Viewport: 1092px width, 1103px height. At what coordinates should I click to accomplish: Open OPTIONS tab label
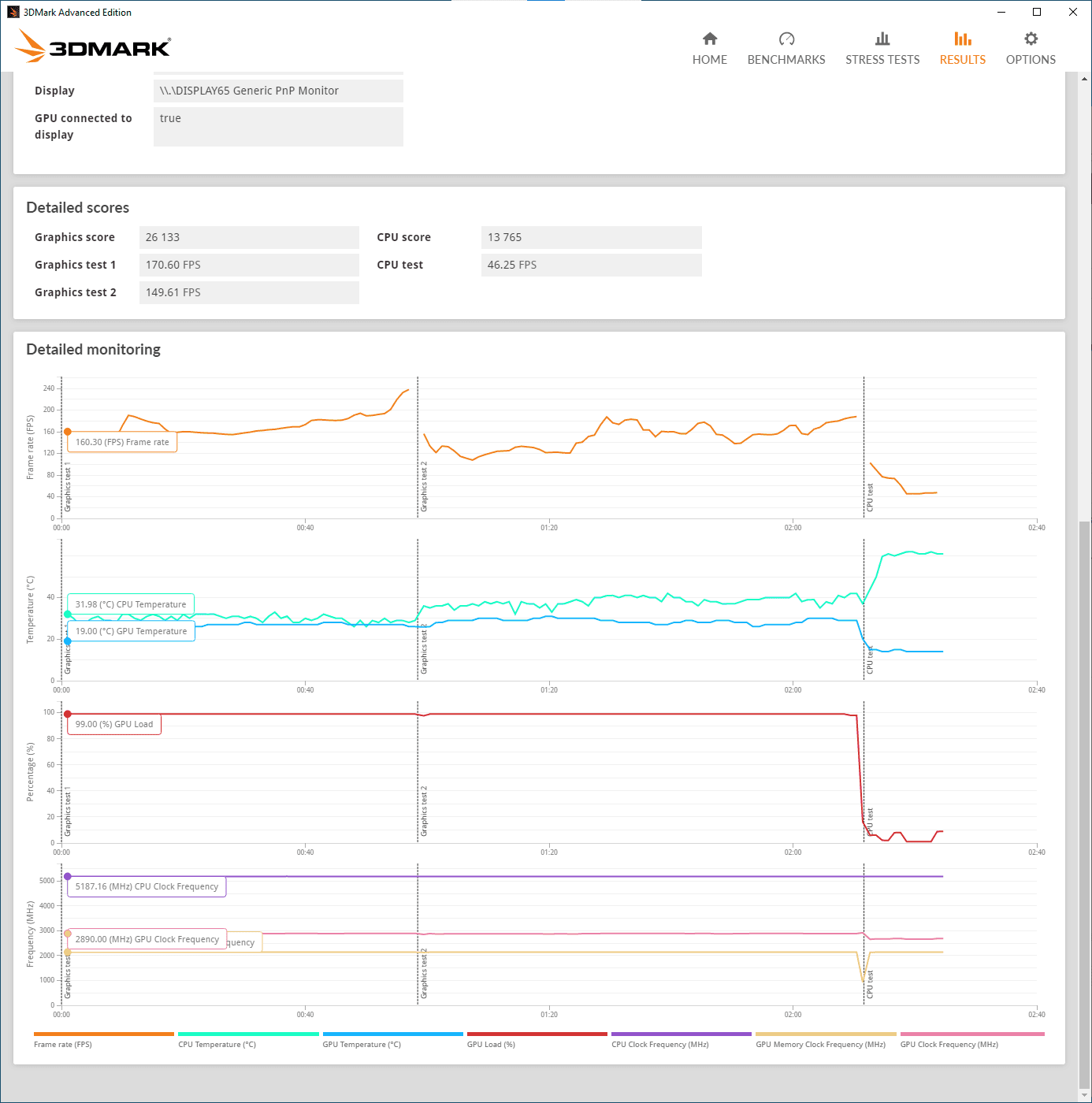click(1031, 60)
